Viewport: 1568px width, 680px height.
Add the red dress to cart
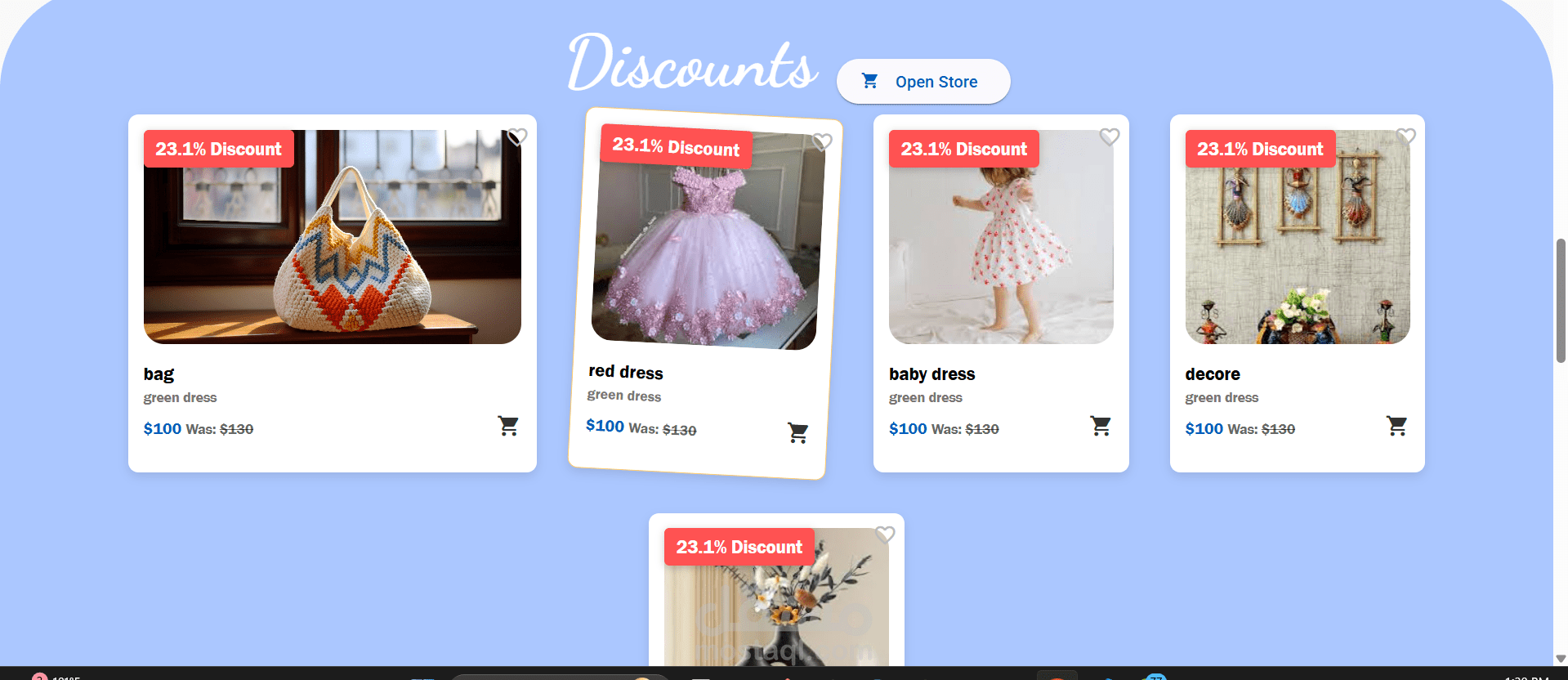coord(797,432)
